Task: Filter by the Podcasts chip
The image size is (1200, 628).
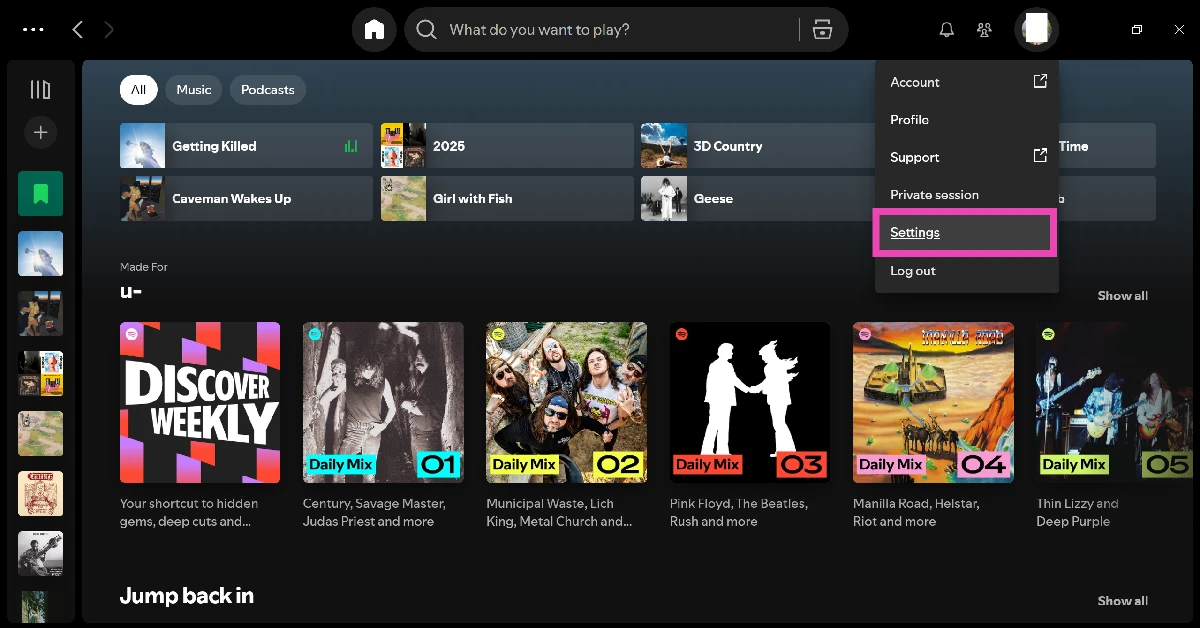Action: [267, 90]
